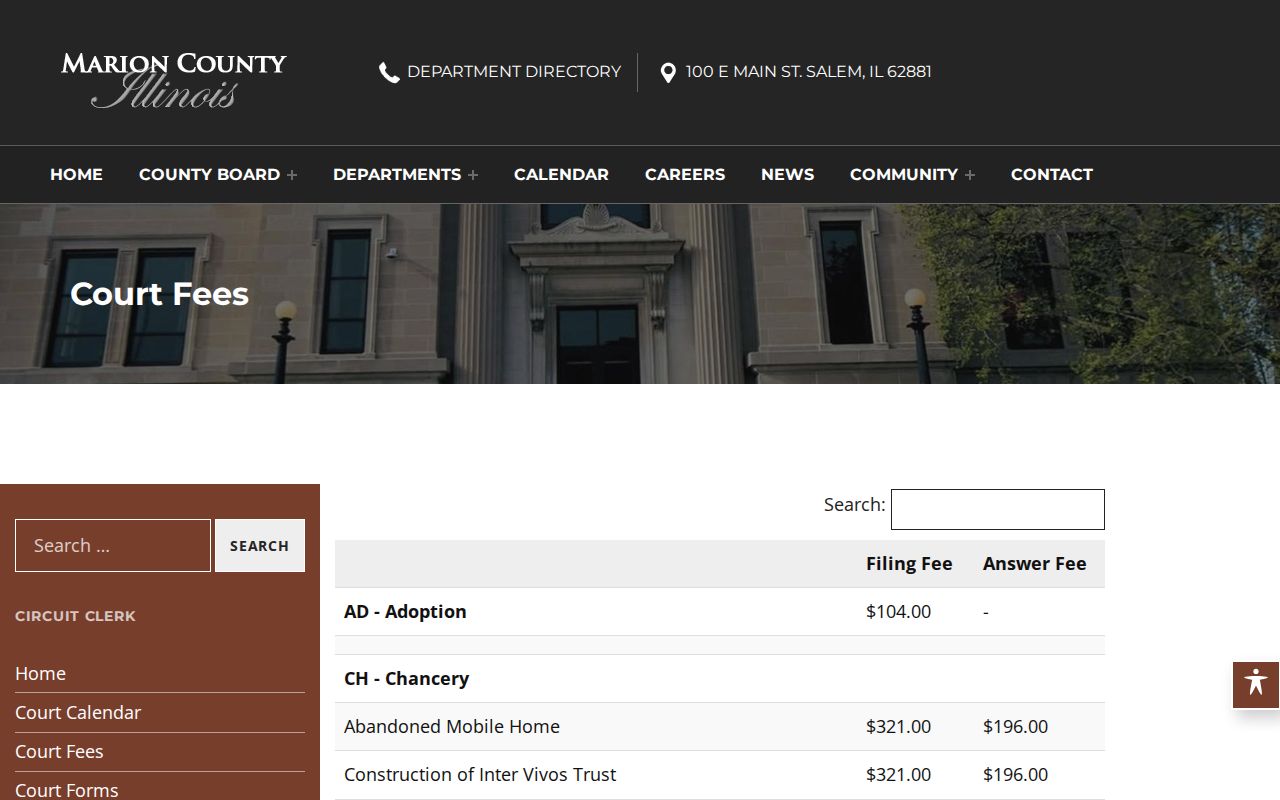Click Construction of Inter Vivos Trust row

(x=720, y=775)
